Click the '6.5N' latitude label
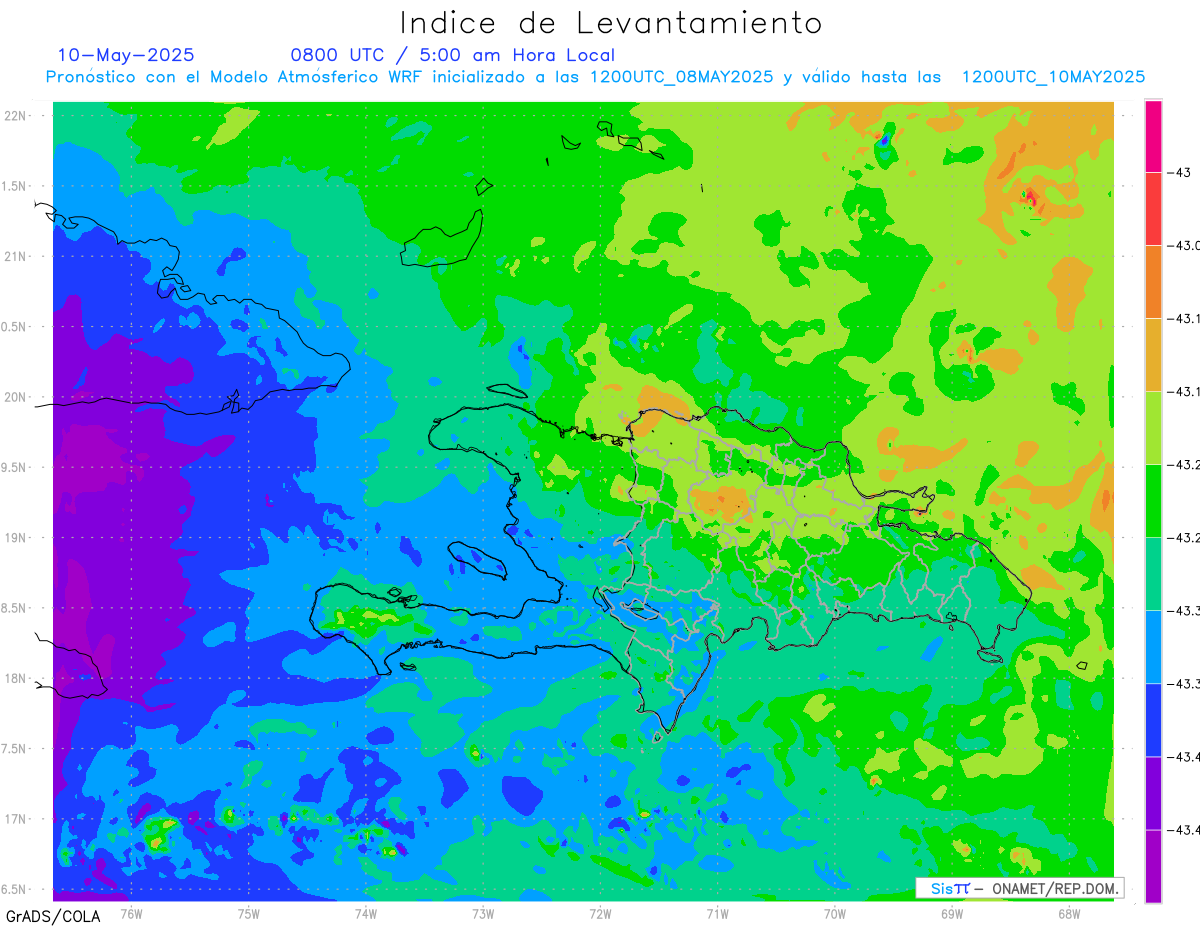This screenshot has width=1200, height=927. click(15, 889)
